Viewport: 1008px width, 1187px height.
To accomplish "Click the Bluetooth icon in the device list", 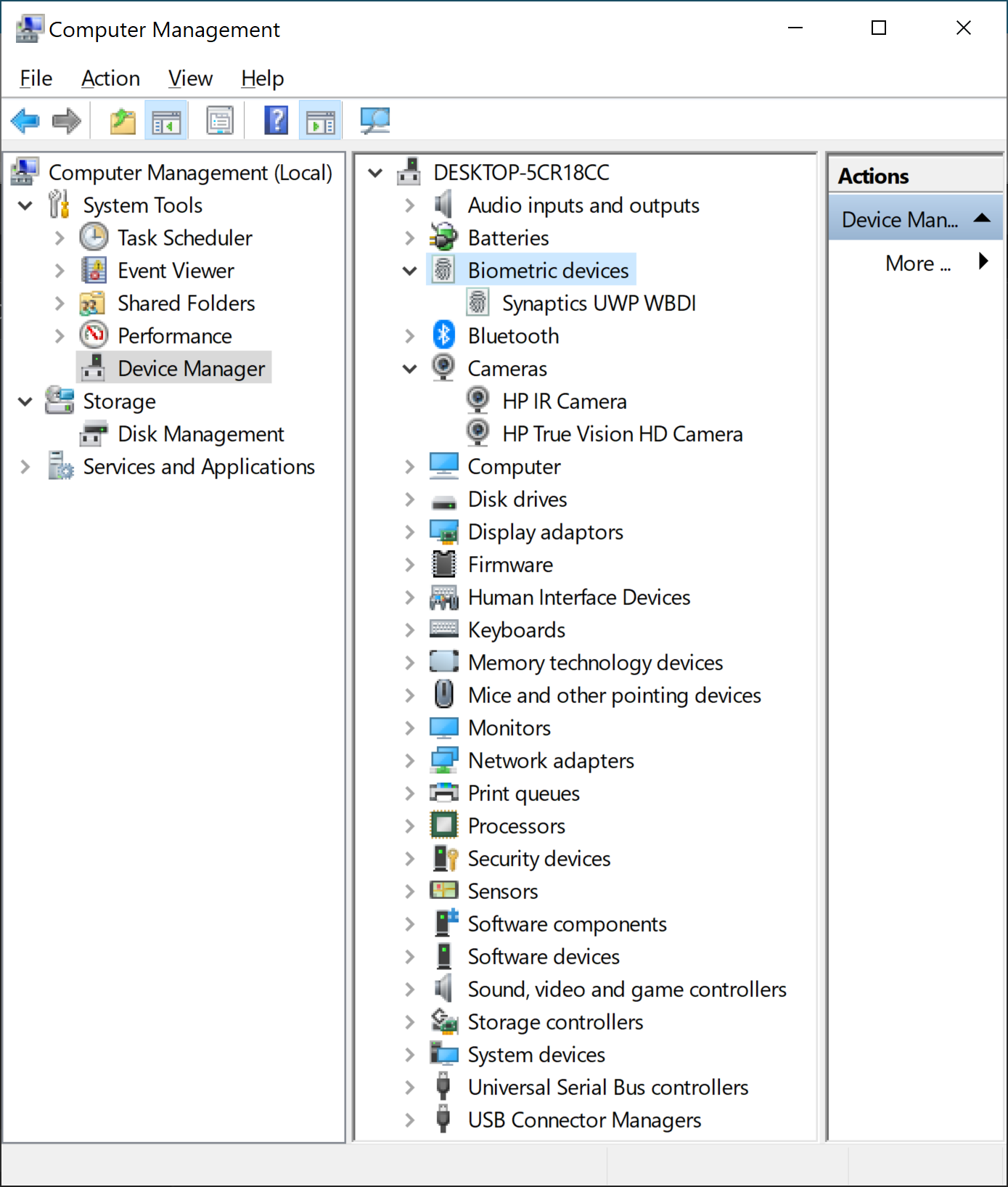I will pos(443,335).
